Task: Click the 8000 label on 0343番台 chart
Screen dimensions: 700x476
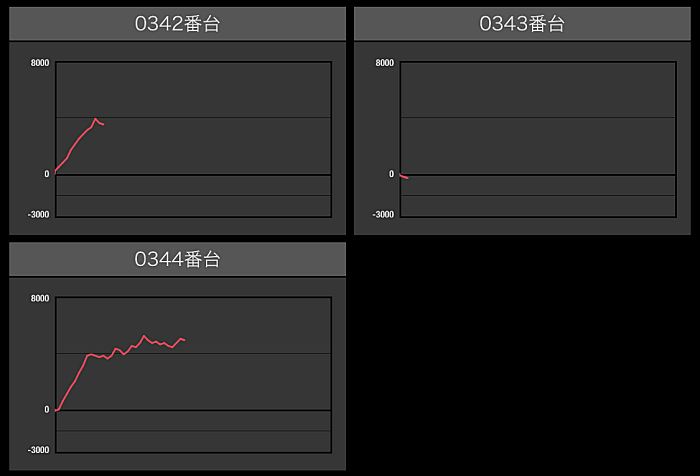Action: click(384, 63)
